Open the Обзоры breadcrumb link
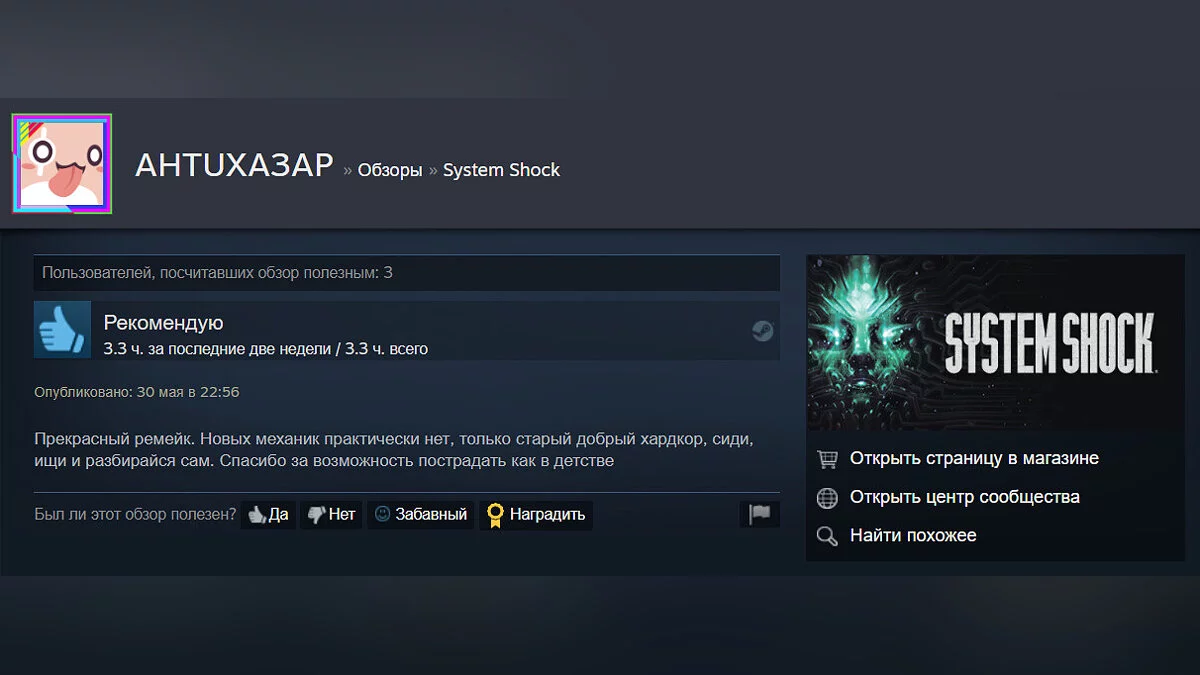The width and height of the screenshot is (1200, 675). click(390, 170)
